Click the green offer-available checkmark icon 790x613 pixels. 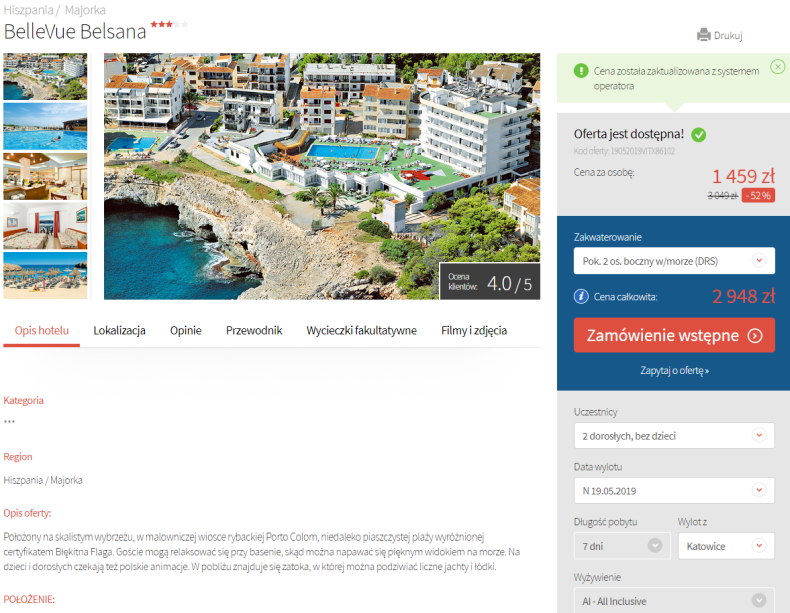coord(698,134)
